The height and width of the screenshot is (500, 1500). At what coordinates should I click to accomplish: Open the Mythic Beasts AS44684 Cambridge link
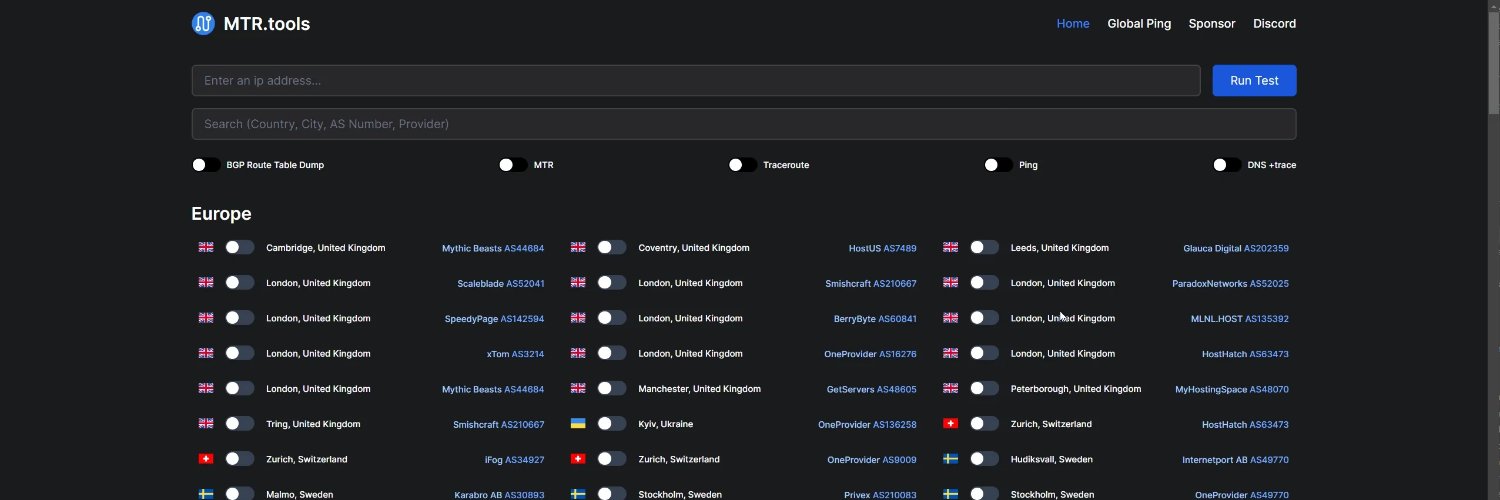click(x=493, y=248)
